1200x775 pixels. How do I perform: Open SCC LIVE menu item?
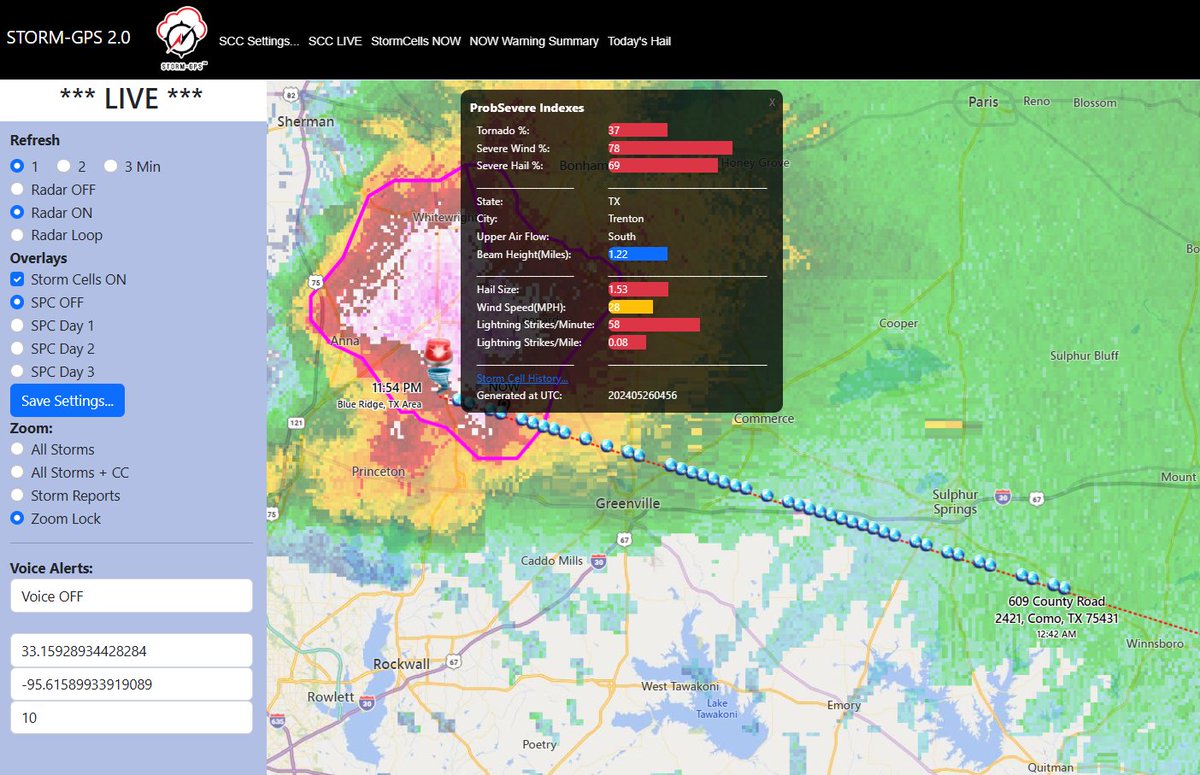[x=335, y=41]
